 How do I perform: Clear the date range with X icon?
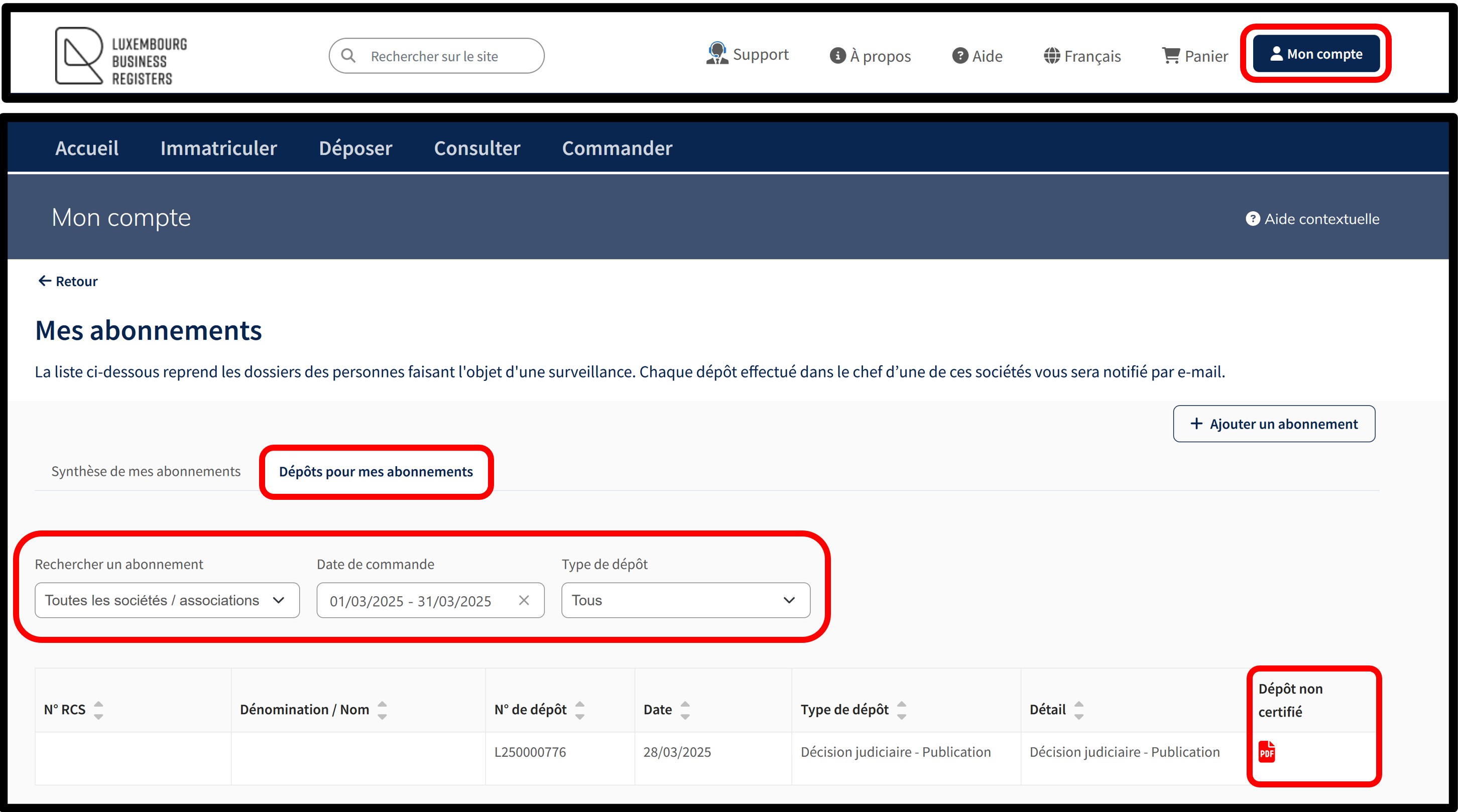tap(524, 600)
